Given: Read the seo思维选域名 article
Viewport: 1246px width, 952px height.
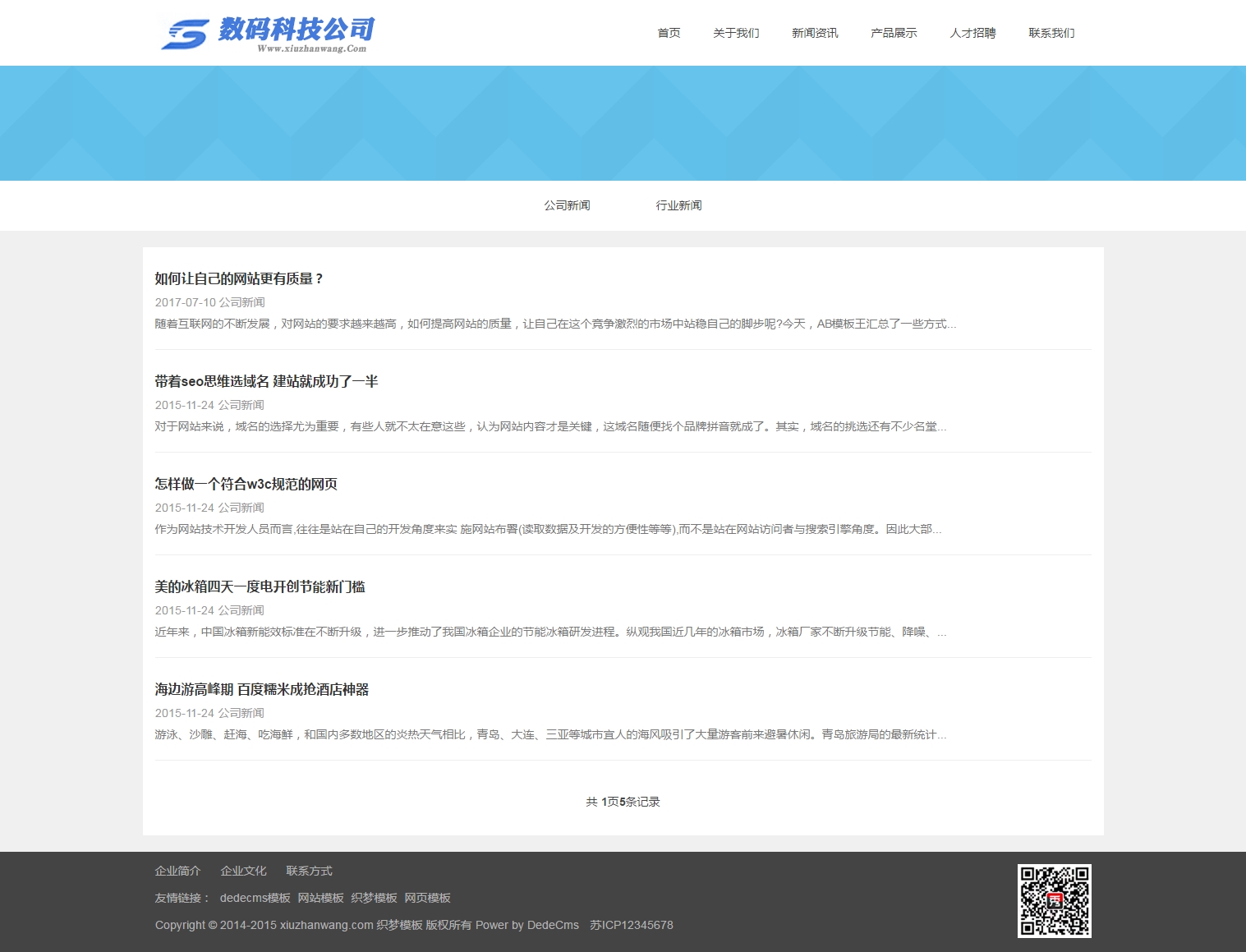Looking at the screenshot, I should pos(266,382).
